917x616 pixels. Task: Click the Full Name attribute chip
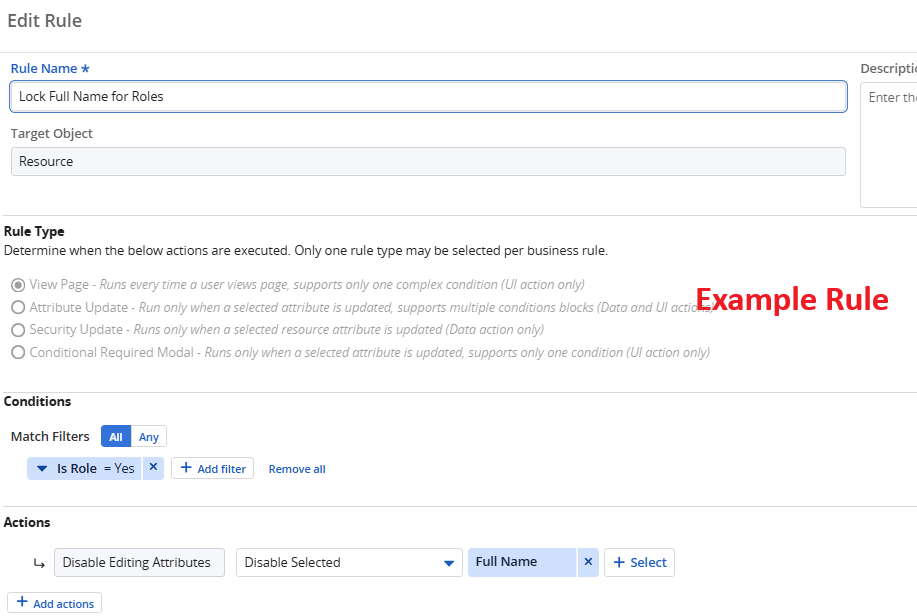pos(521,562)
